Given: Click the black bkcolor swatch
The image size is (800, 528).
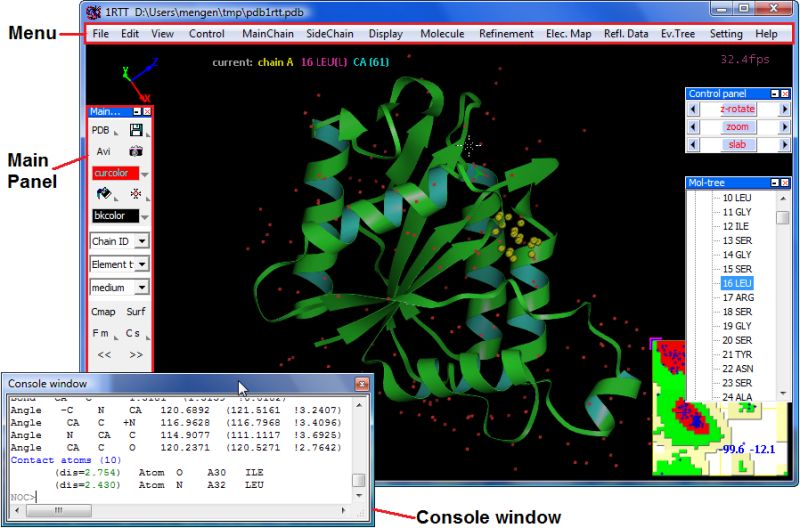Looking at the screenshot, I should click(115, 216).
